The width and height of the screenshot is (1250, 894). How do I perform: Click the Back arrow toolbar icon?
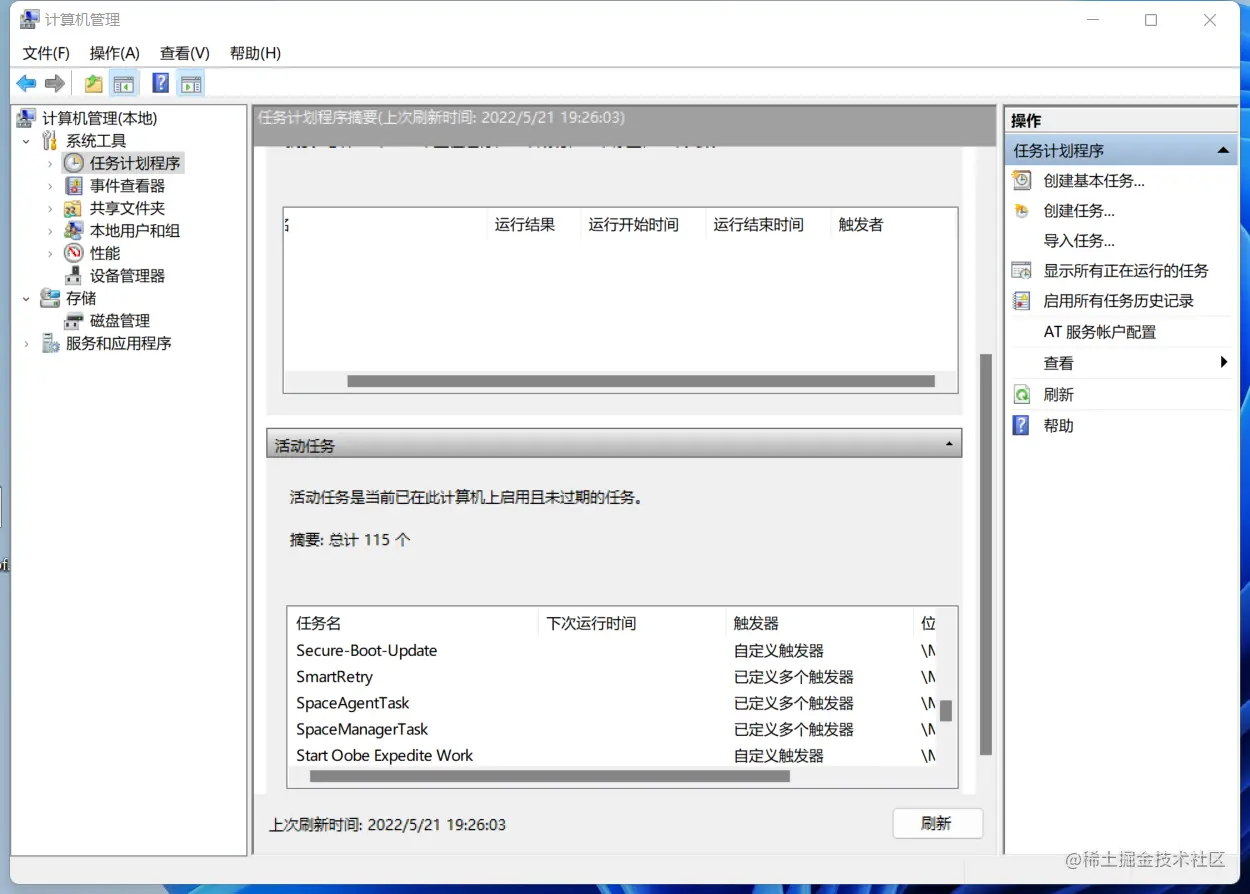[26, 84]
